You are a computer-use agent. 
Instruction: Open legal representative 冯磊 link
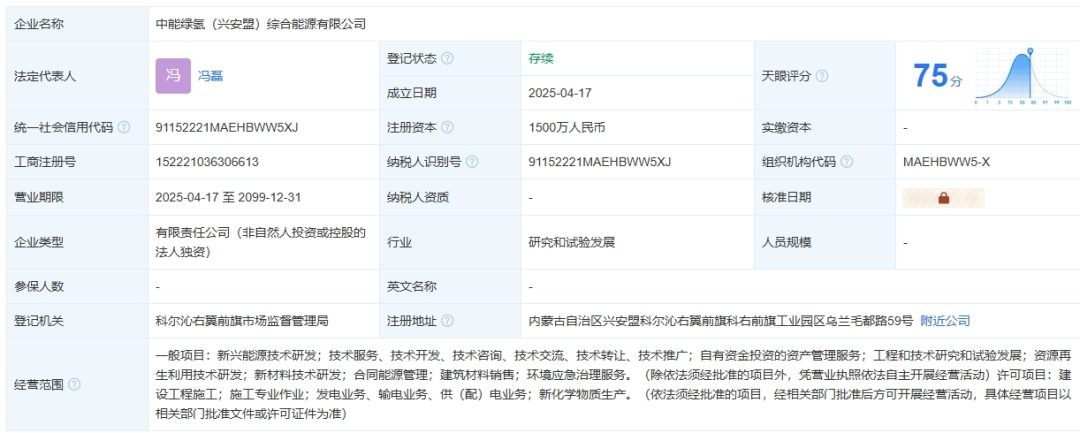tap(211, 76)
